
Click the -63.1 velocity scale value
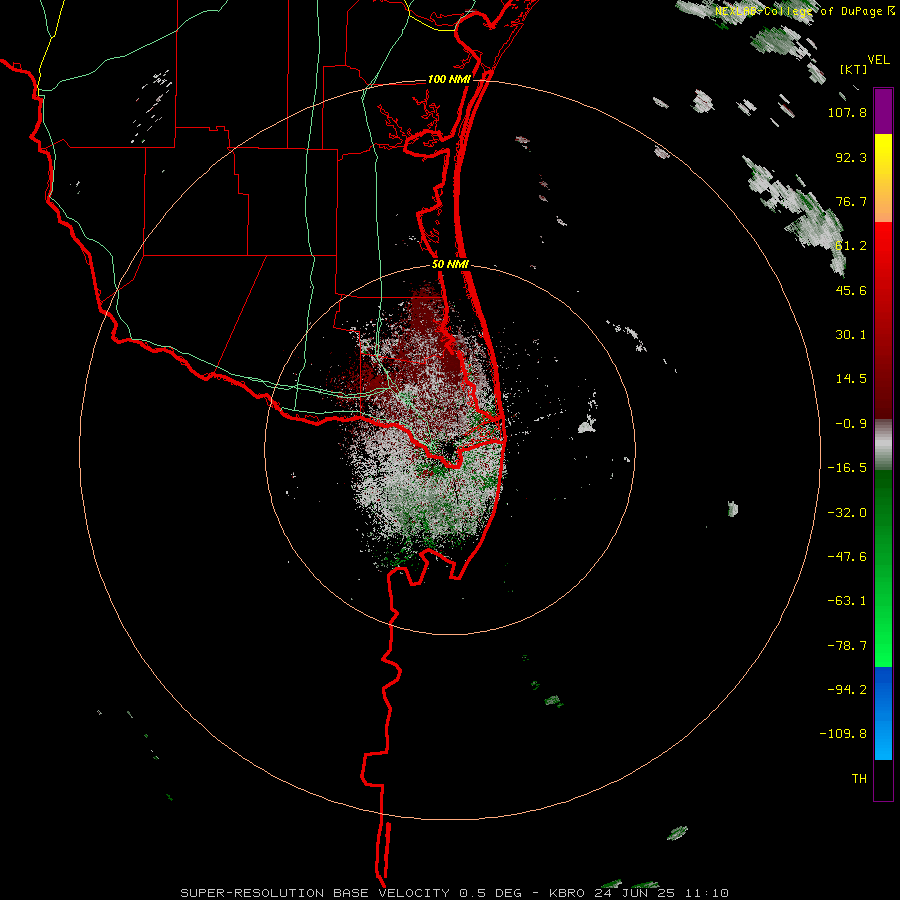click(847, 601)
